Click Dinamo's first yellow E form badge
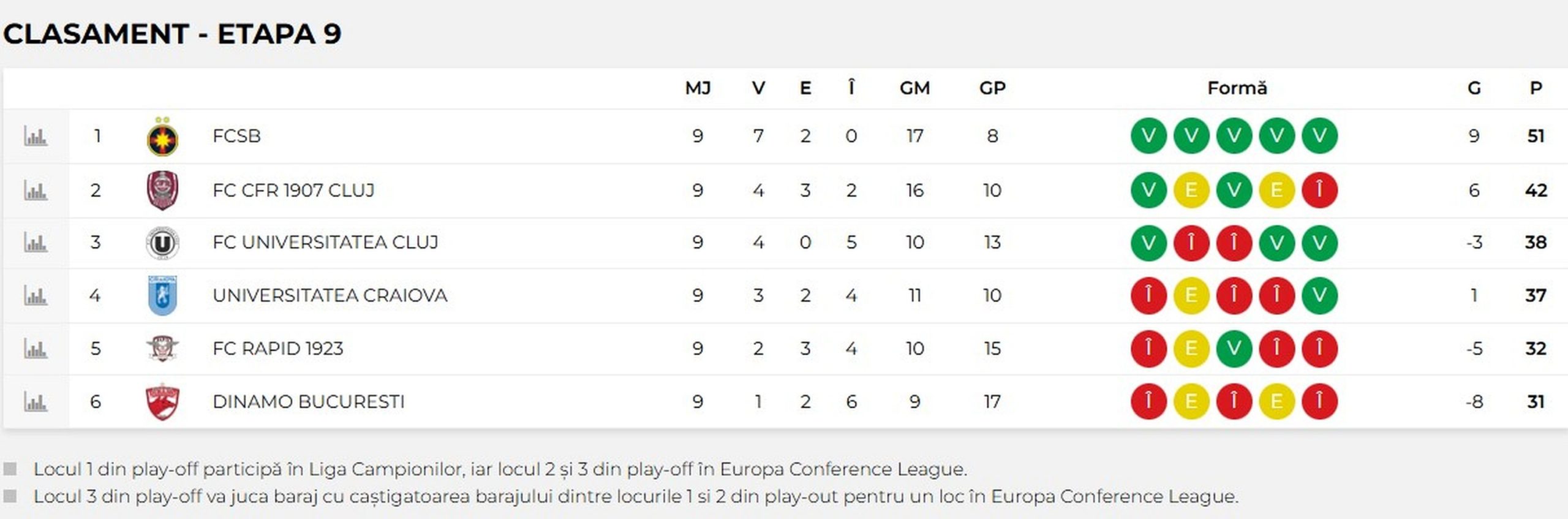 tap(1191, 402)
